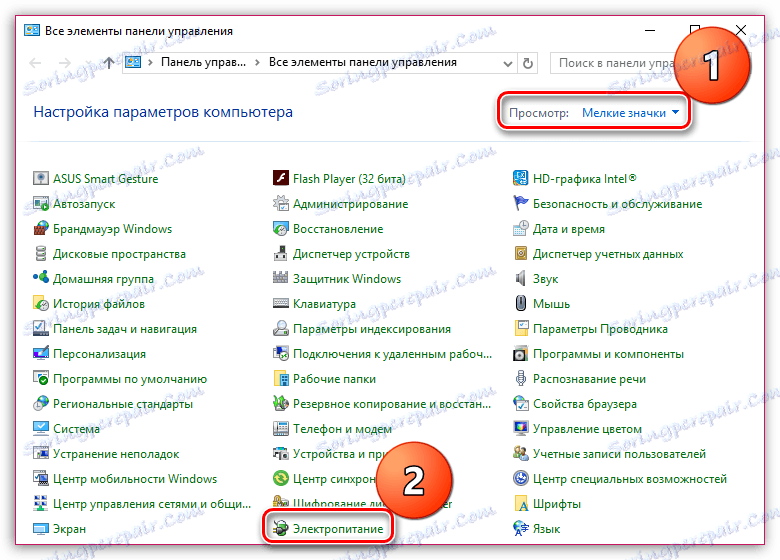Open the Дата и время clock icon
This screenshot has width=780, height=560.
coord(520,228)
